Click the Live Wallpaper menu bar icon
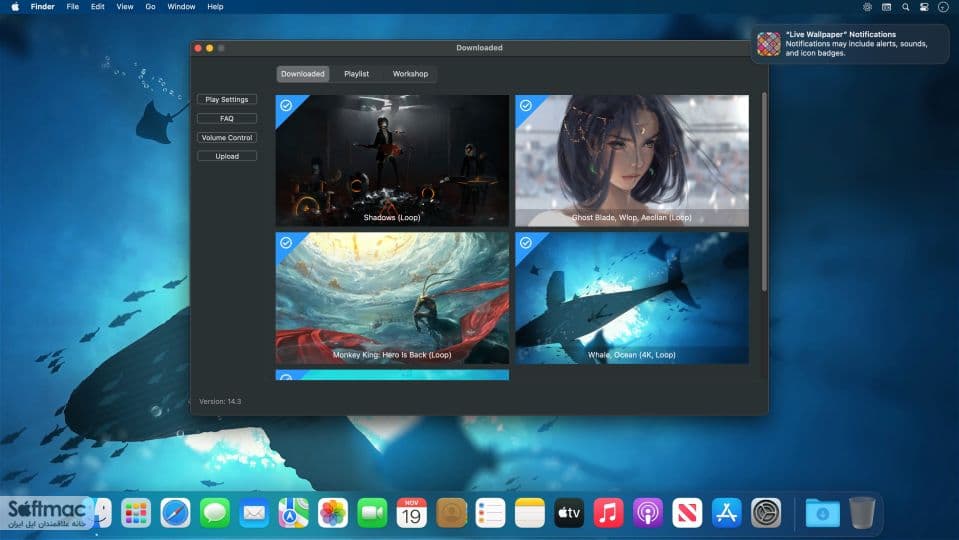The height and width of the screenshot is (540, 959). pos(867,7)
